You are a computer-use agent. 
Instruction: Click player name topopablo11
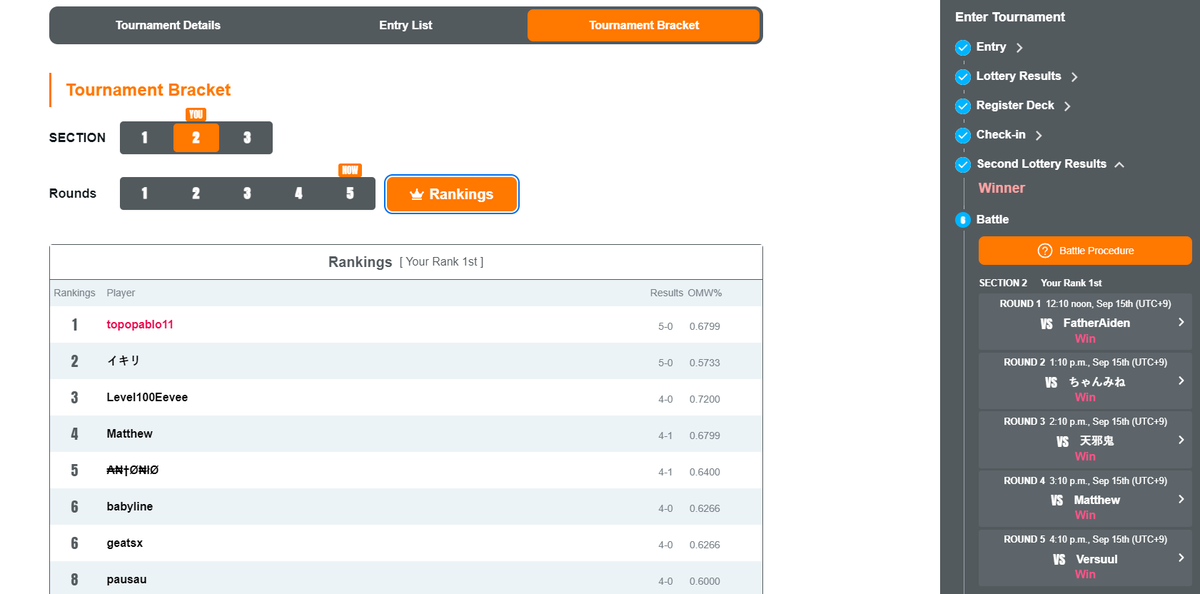[x=140, y=325]
